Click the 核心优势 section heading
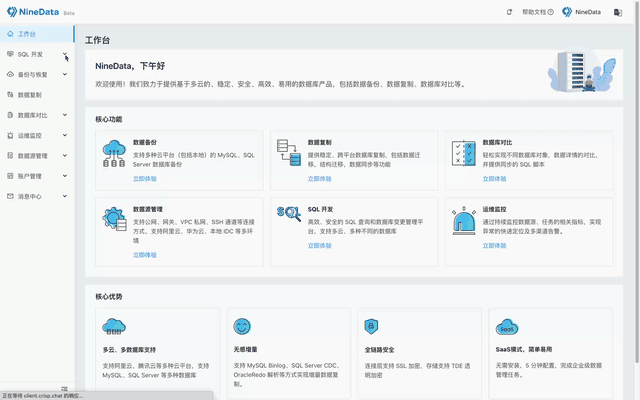640x400 pixels. [109, 297]
